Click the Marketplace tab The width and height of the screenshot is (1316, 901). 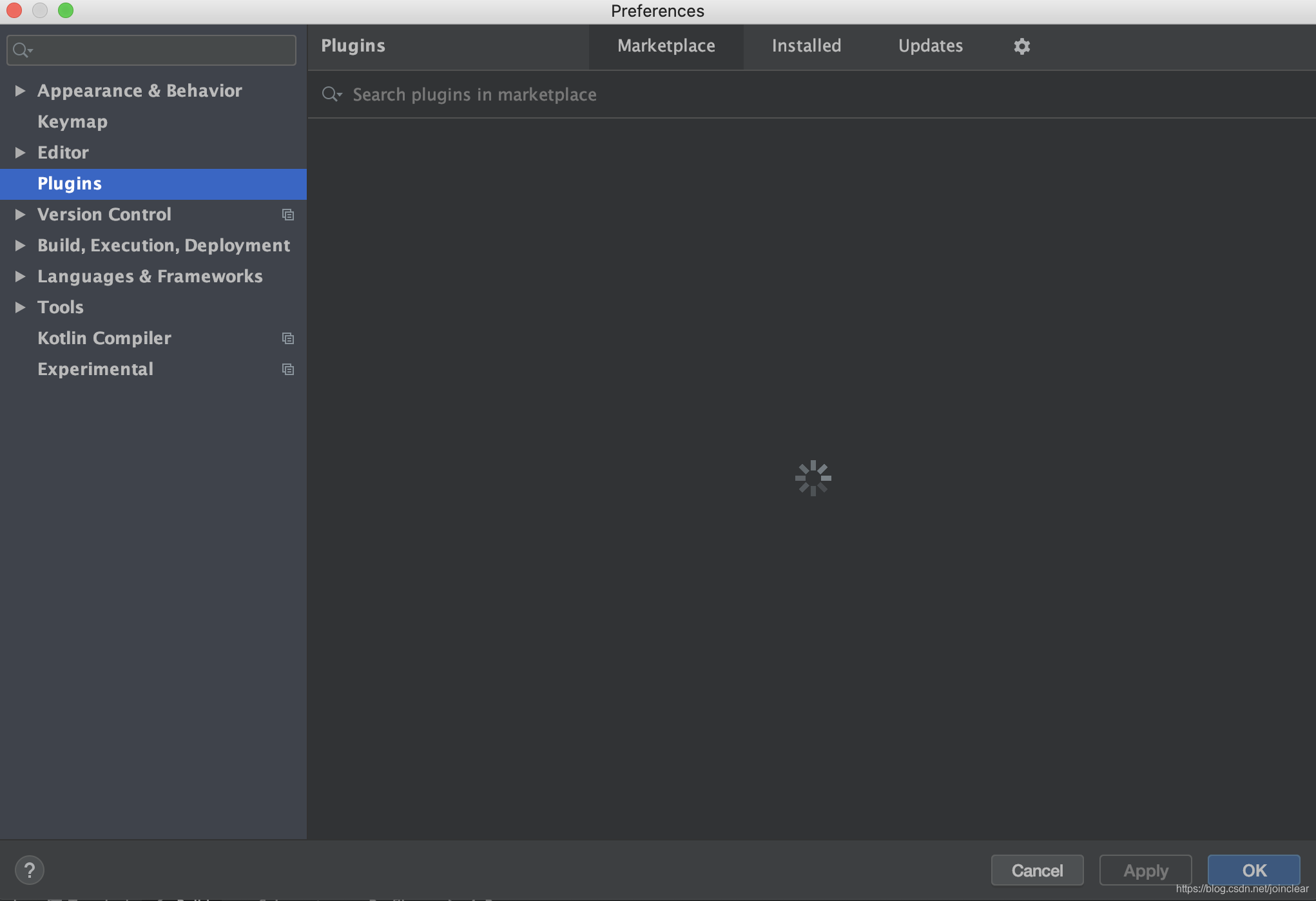pyautogui.click(x=666, y=45)
